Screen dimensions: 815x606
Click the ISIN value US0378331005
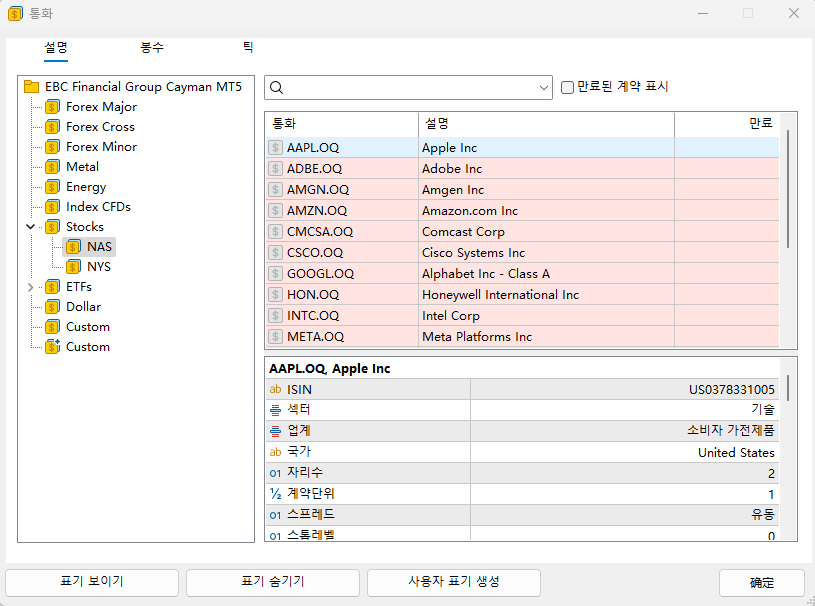pyautogui.click(x=731, y=390)
